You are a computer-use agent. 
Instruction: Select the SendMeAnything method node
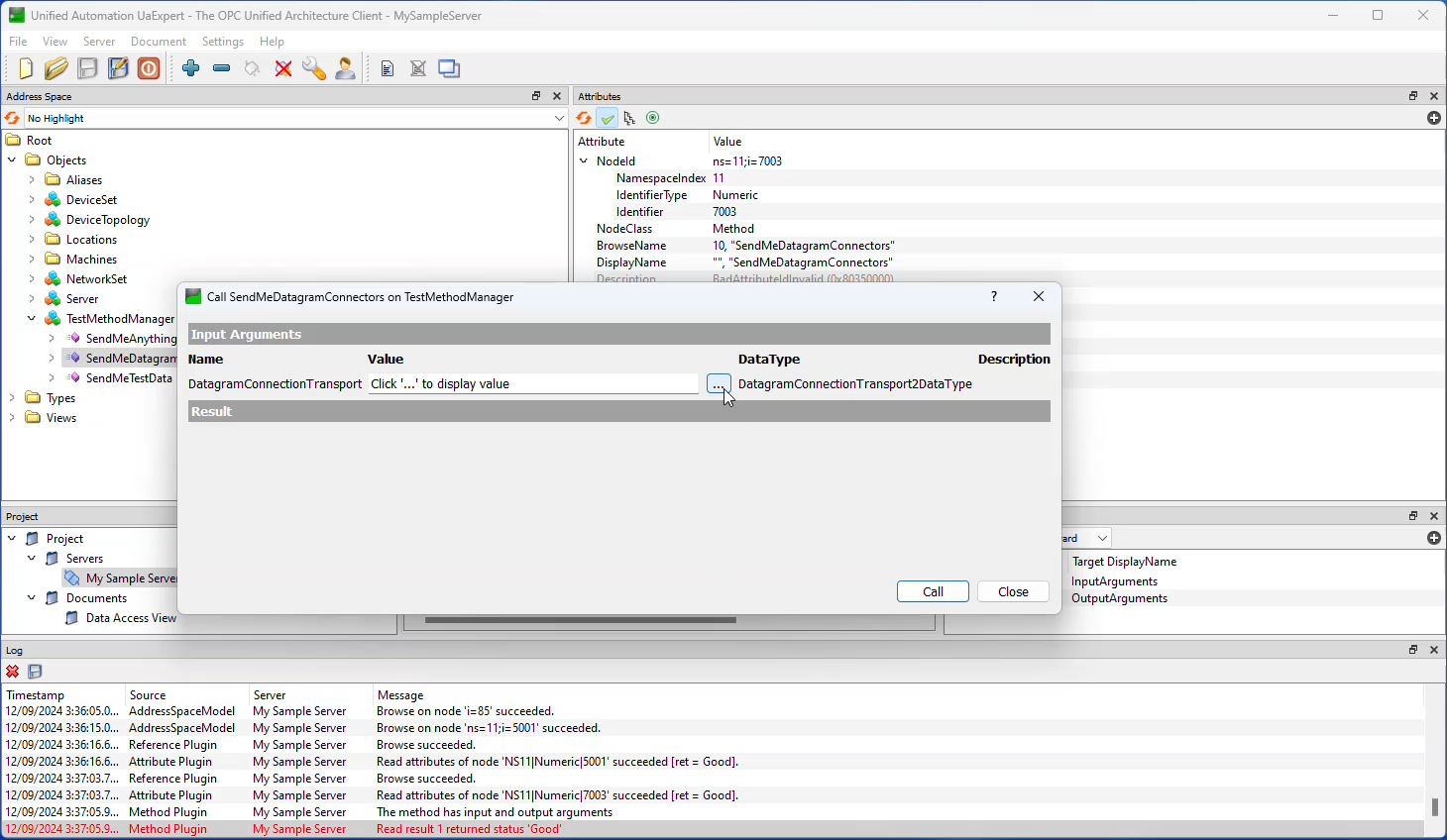tap(131, 339)
